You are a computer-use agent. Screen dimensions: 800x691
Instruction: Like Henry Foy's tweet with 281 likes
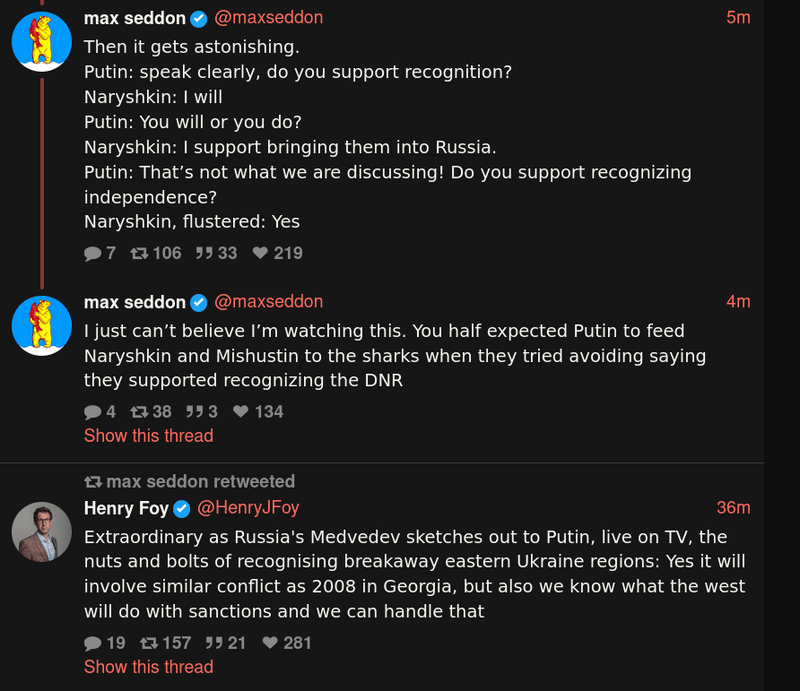coord(269,644)
